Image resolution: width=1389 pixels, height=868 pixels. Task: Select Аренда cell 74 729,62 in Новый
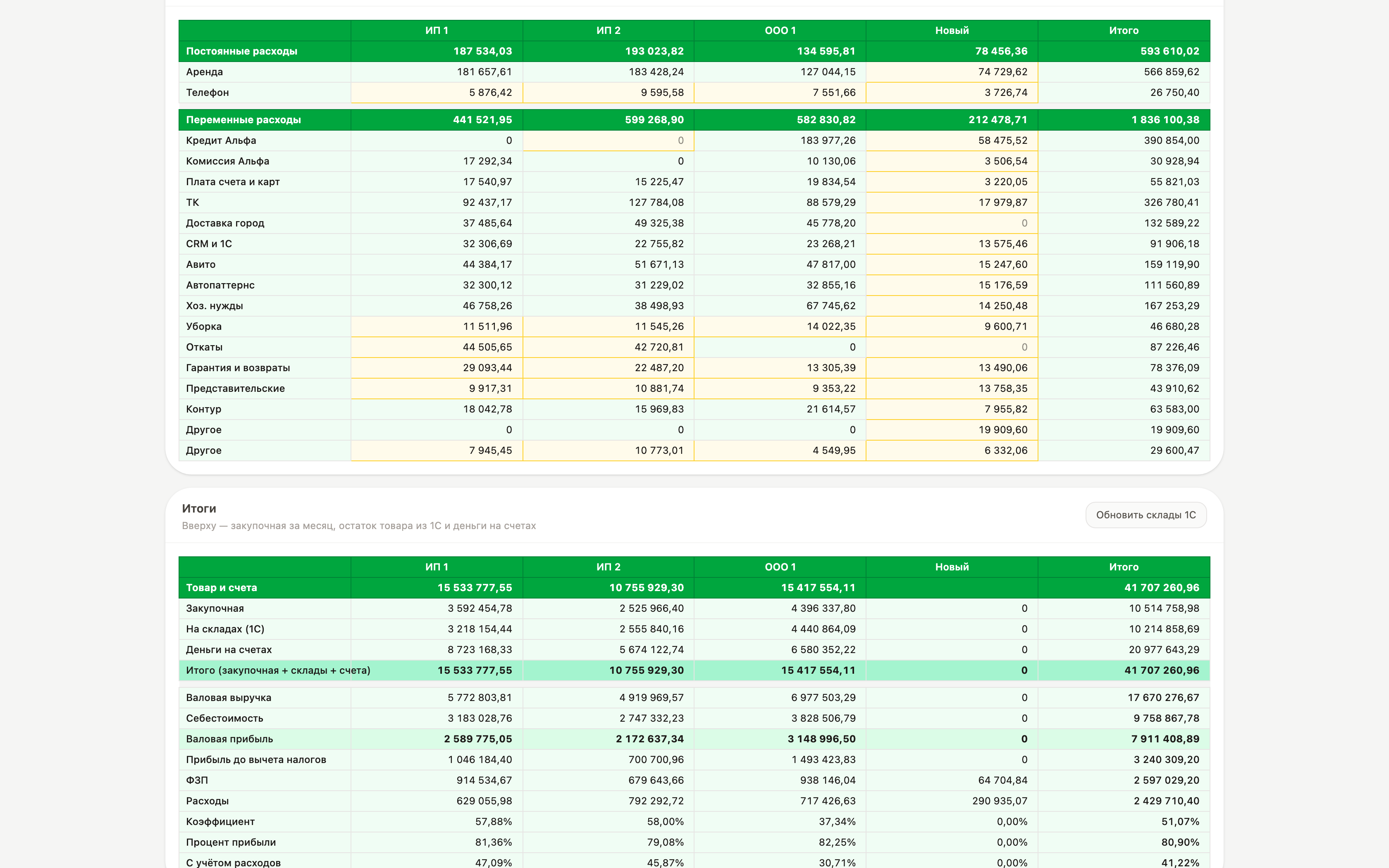pyautogui.click(x=952, y=72)
